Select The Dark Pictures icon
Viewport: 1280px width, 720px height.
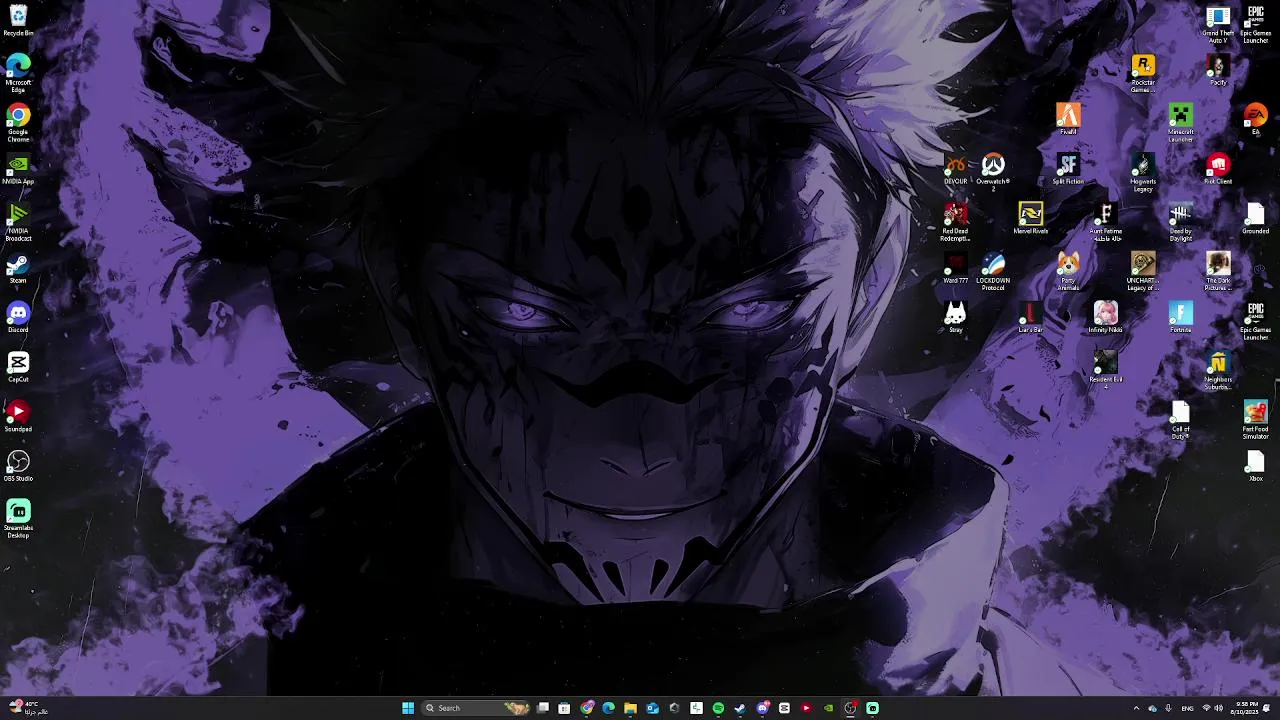(x=1218, y=272)
